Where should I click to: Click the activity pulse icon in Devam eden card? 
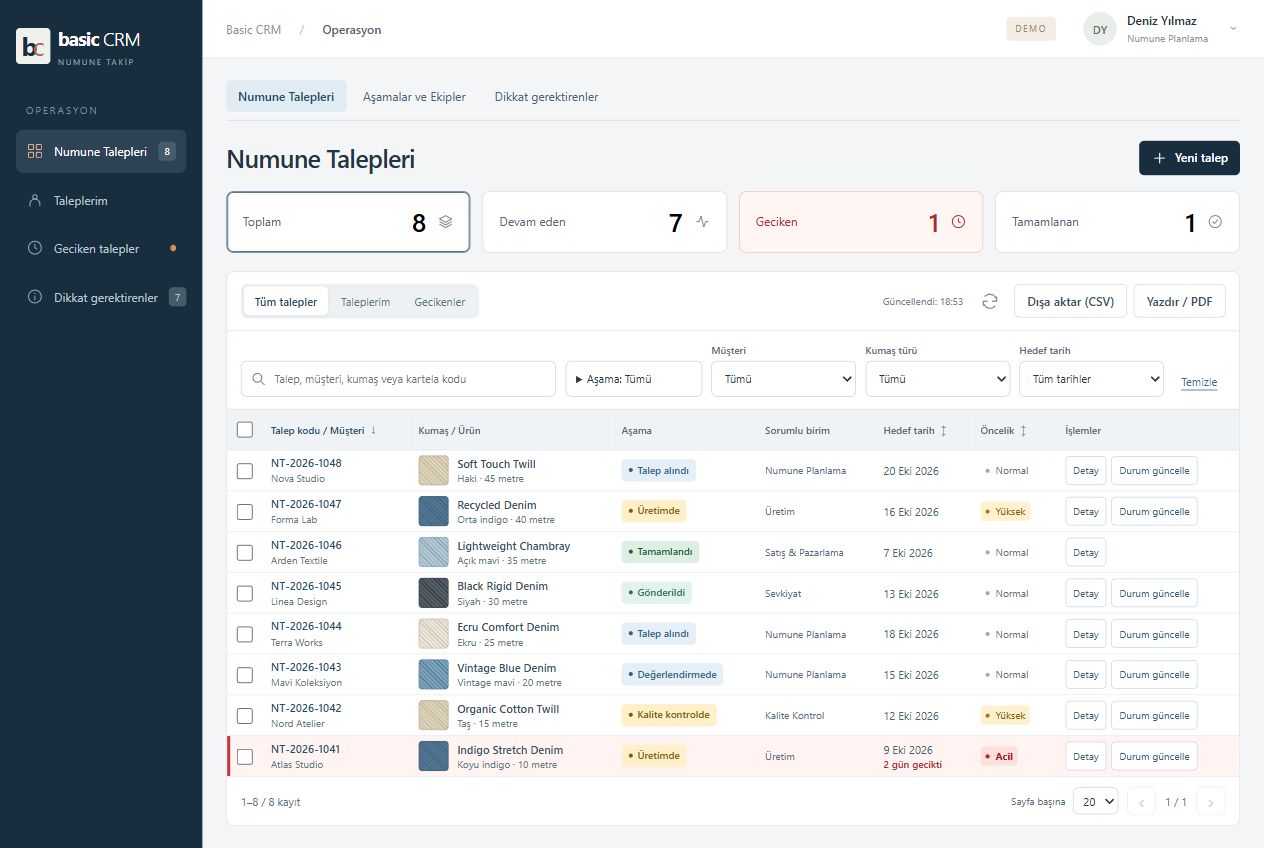(x=702, y=222)
